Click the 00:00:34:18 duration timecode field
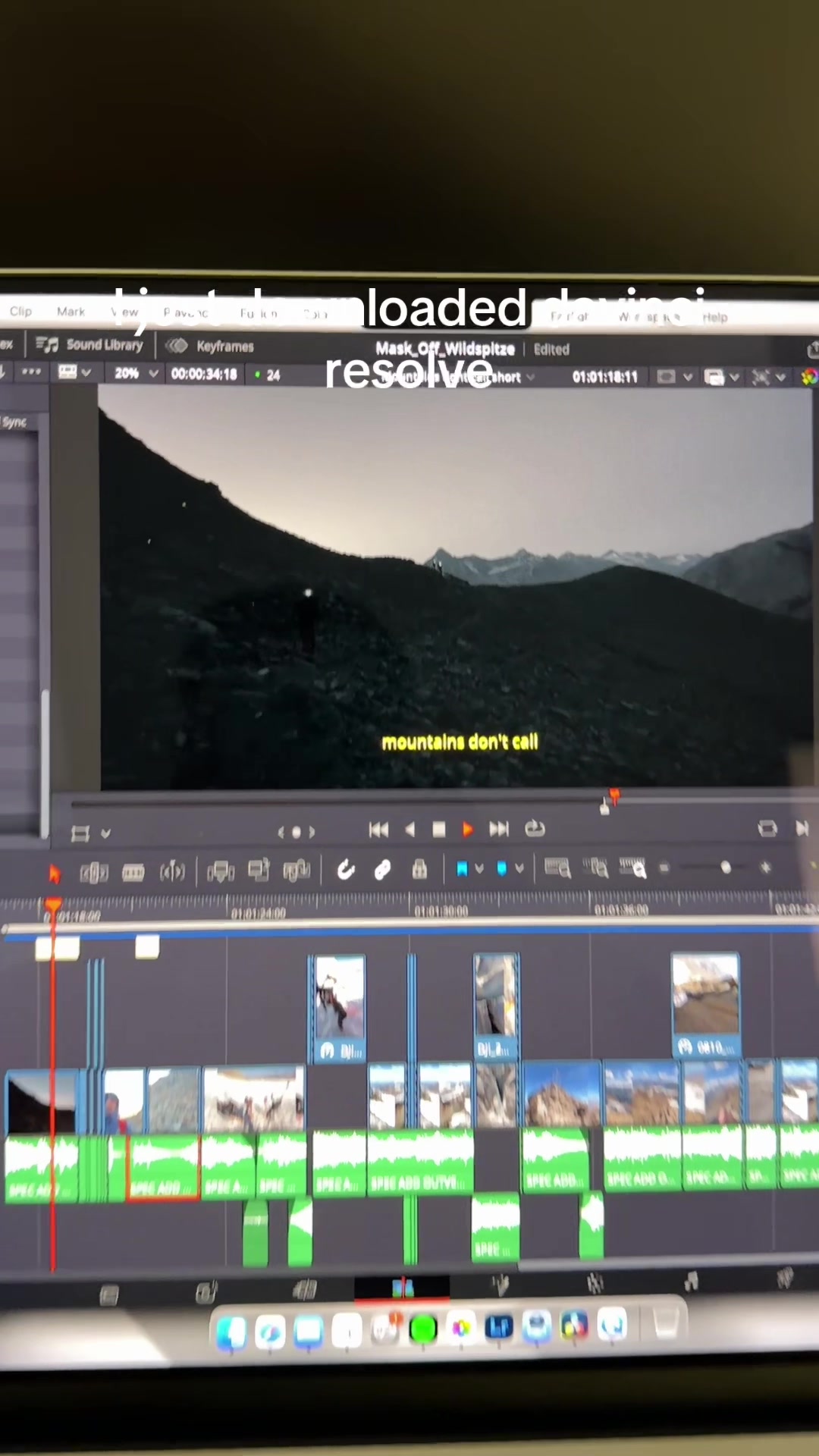This screenshot has width=819, height=1456. 204,374
